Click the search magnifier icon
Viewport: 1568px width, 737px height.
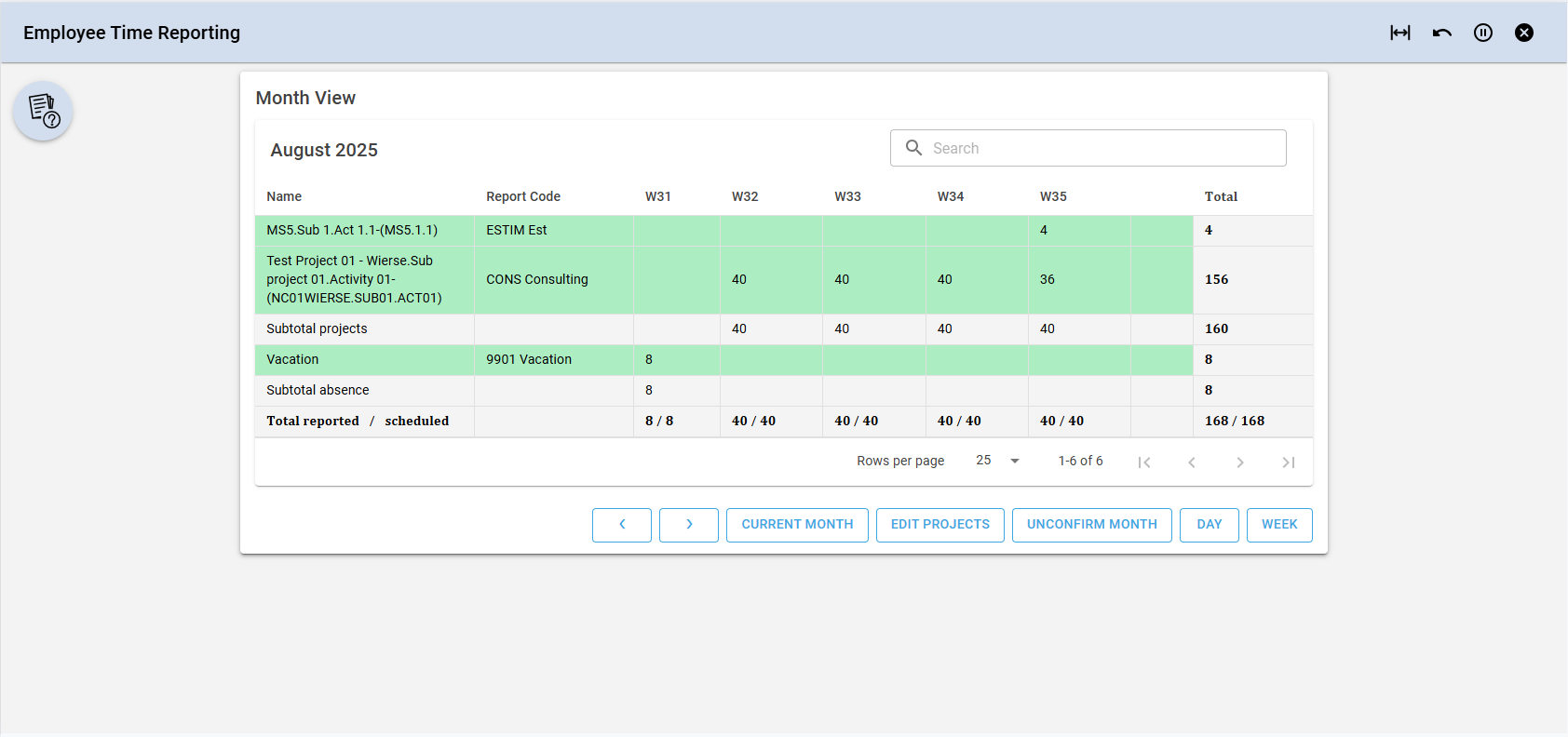point(914,148)
